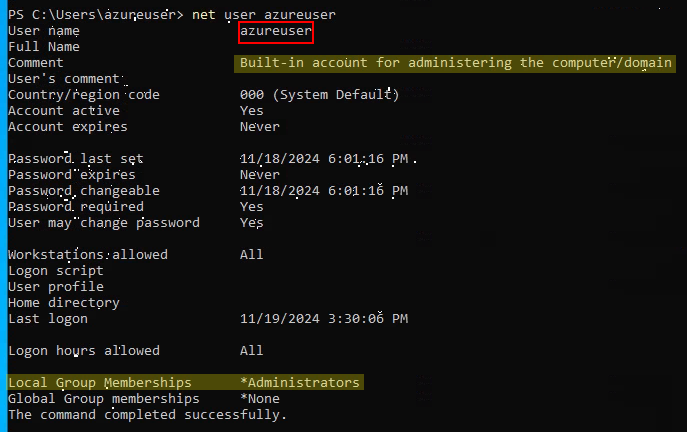Screen dimensions: 687x432
Task: Click the Account active Yes value
Action: pyautogui.click(x=251, y=111)
